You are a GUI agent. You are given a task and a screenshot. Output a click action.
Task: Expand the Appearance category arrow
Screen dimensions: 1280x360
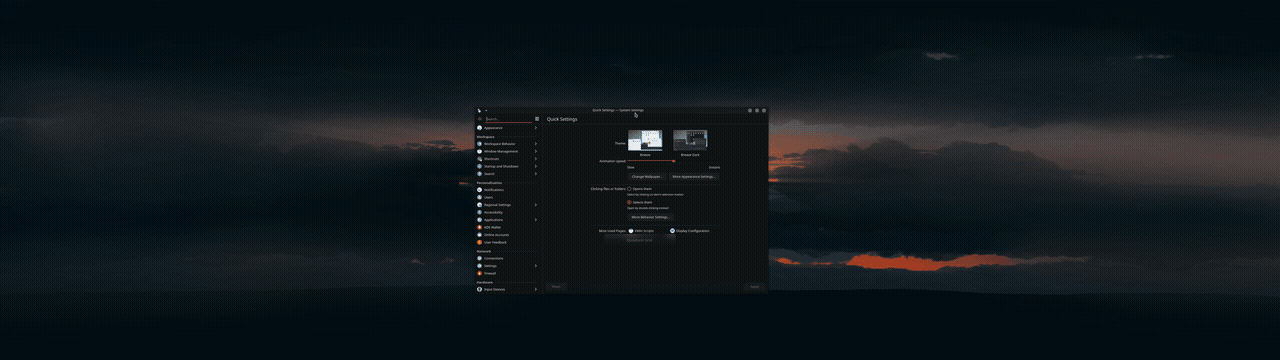point(536,128)
